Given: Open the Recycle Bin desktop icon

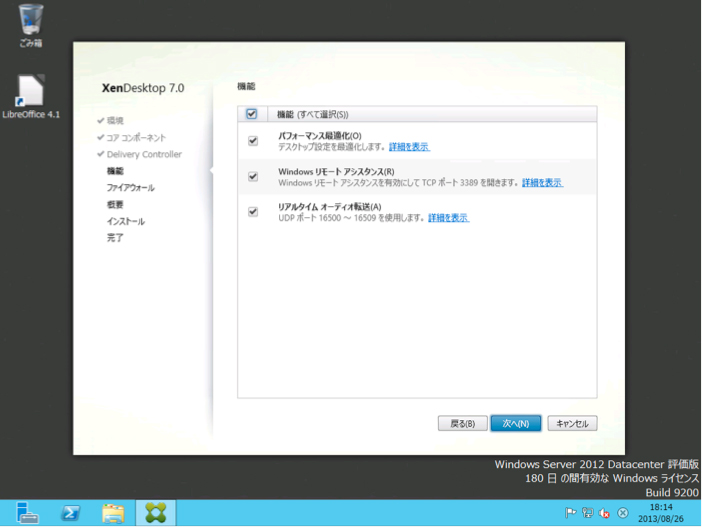Looking at the screenshot, I should tap(30, 25).
